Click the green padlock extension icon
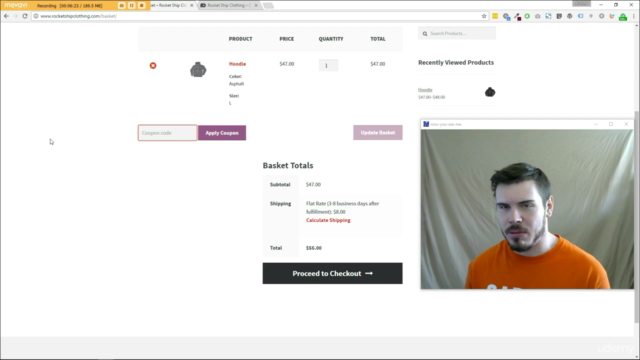 tap(623, 17)
